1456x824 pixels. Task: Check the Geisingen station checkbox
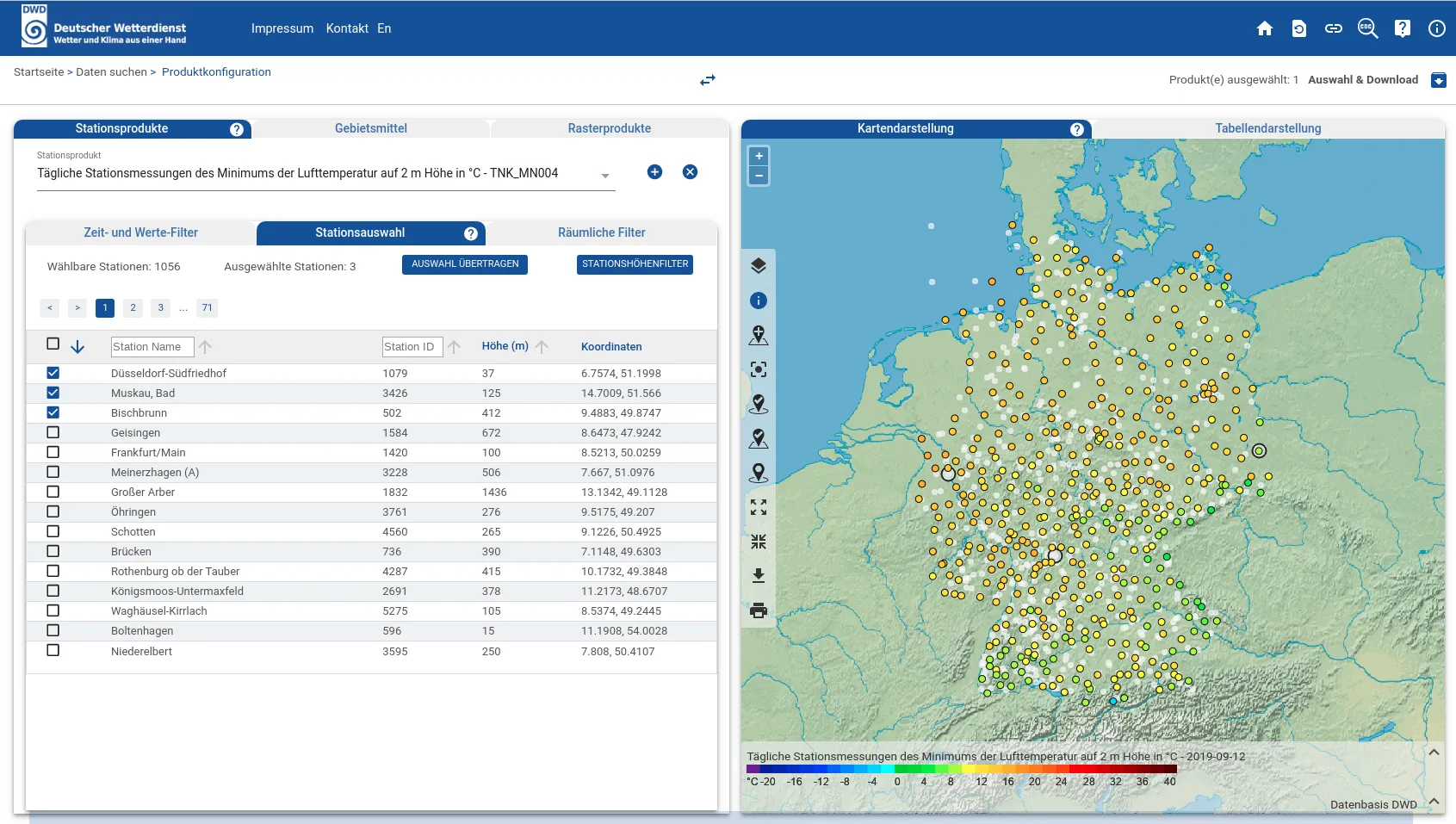[x=53, y=432]
